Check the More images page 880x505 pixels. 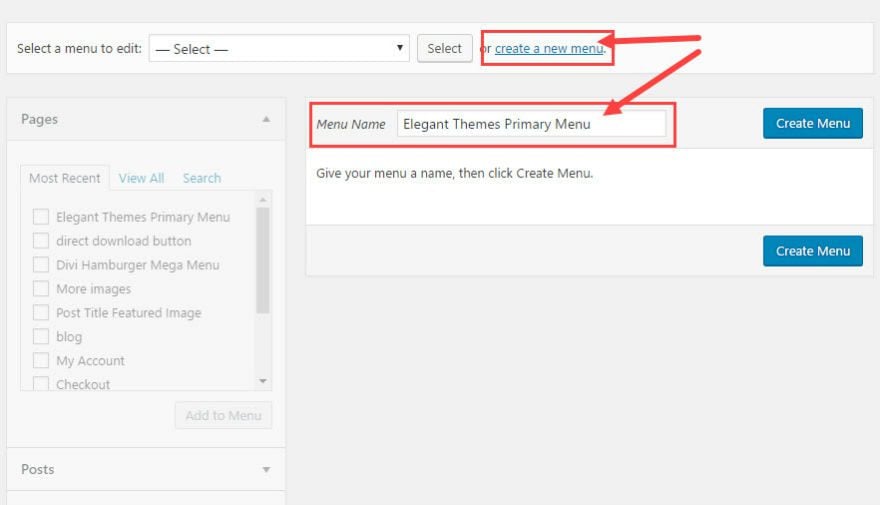(x=41, y=288)
